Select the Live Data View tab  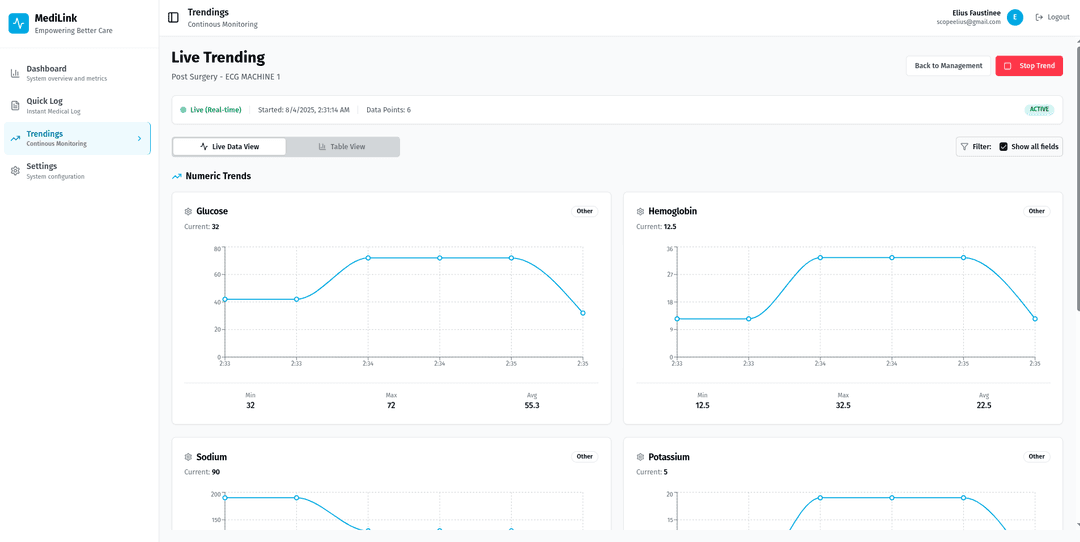(x=229, y=147)
